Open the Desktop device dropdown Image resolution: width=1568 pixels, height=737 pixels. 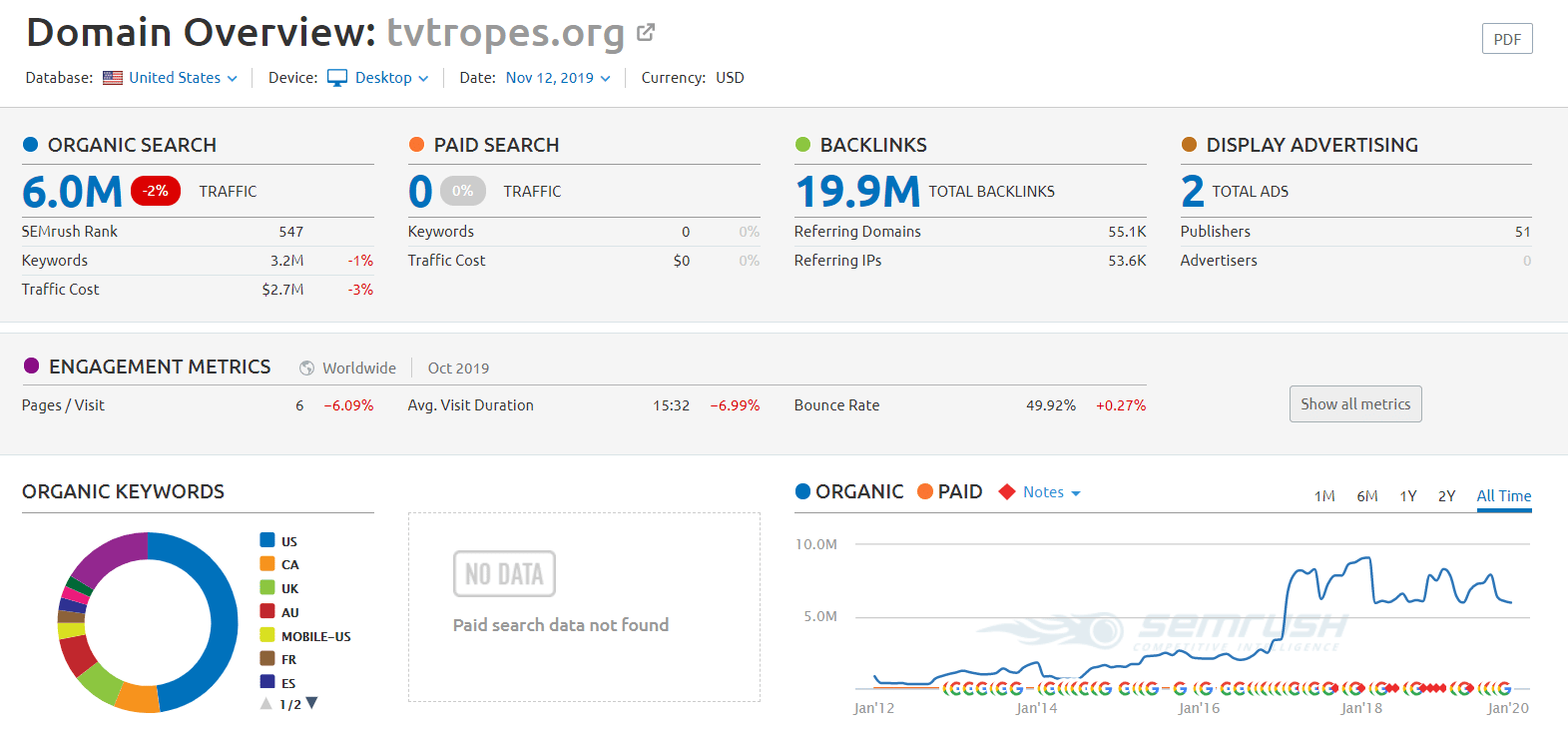tap(391, 78)
